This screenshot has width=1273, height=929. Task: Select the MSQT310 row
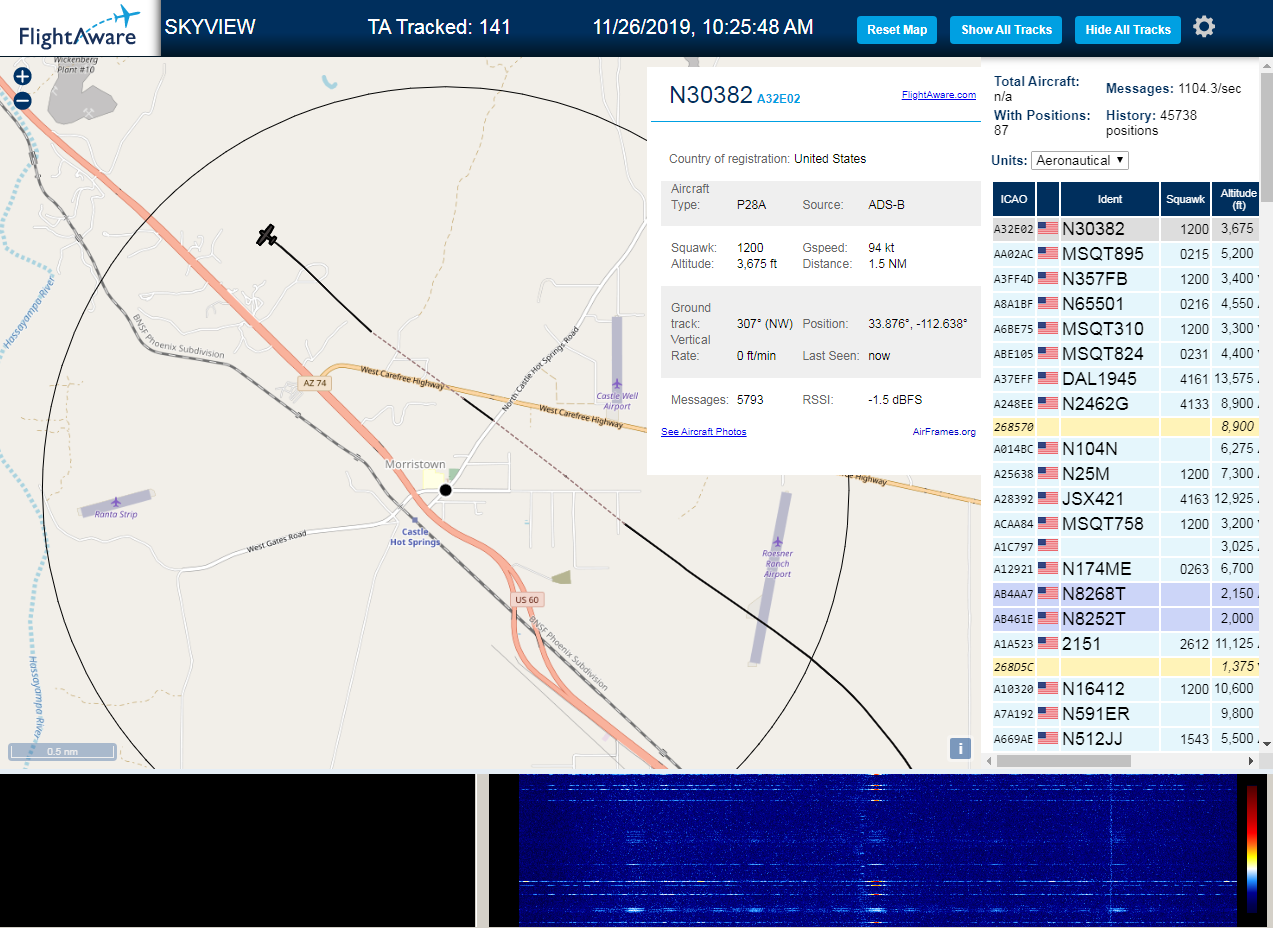click(1126, 329)
